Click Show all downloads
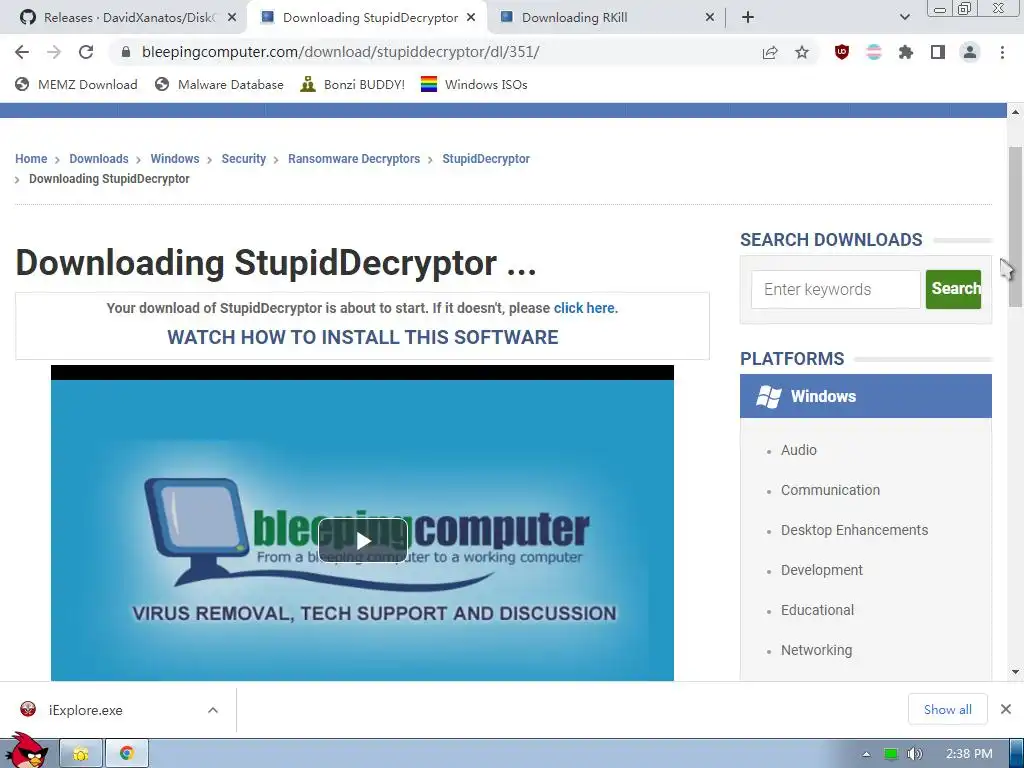The height and width of the screenshot is (768, 1024). 948,709
